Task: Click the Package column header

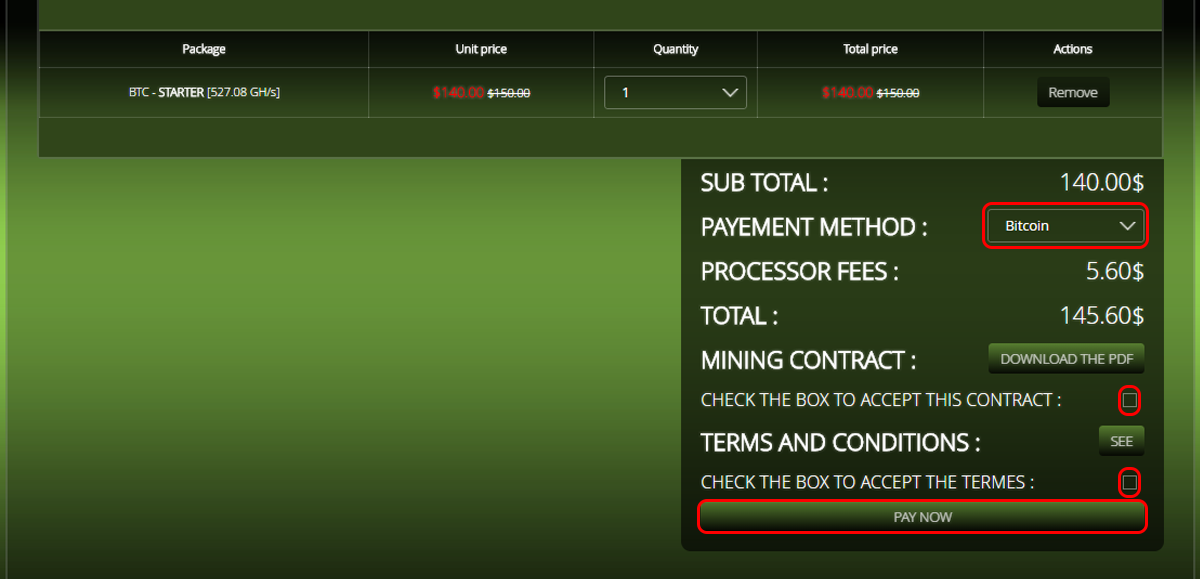Action: pos(204,49)
